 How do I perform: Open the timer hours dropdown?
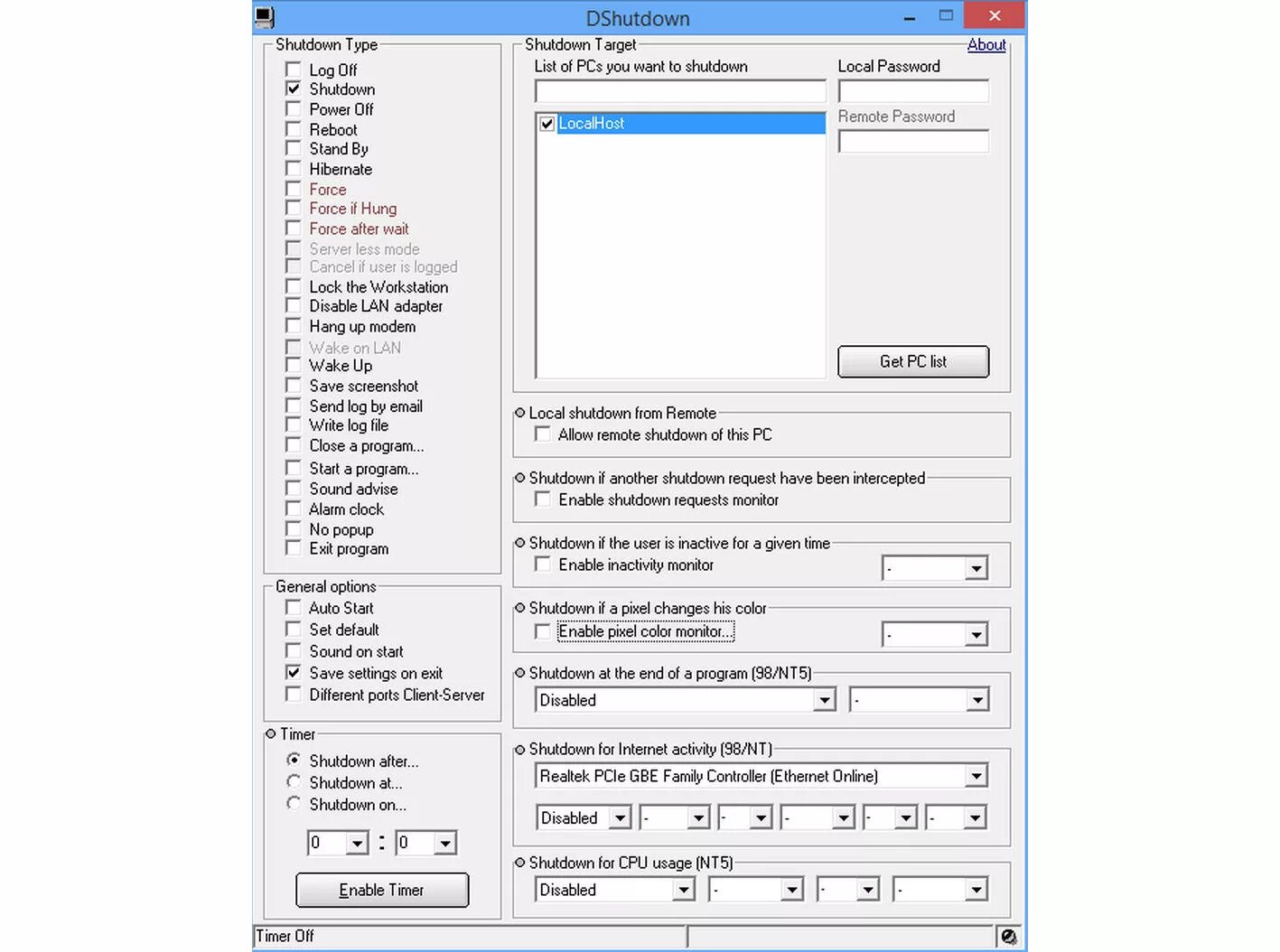point(358,844)
